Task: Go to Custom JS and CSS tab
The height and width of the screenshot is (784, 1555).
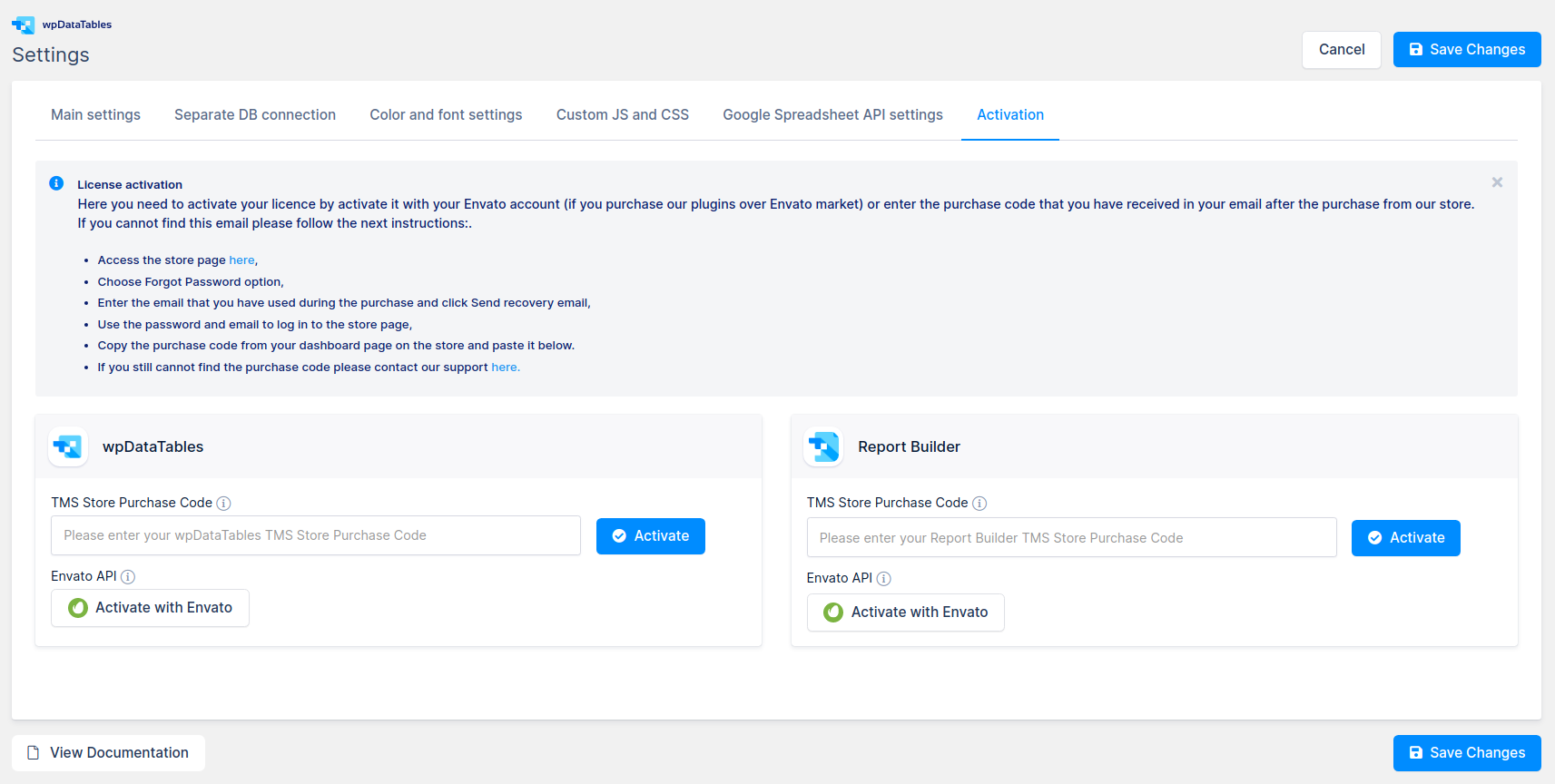Action: click(623, 114)
